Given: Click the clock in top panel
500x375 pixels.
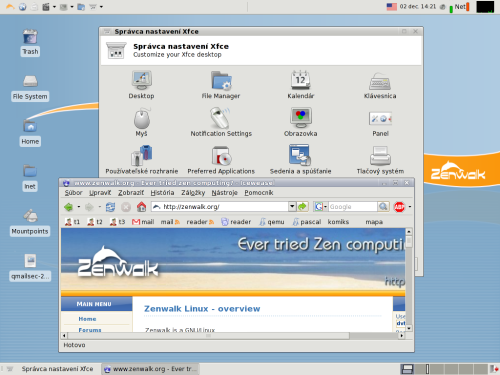Looking at the screenshot, I should click(418, 7).
